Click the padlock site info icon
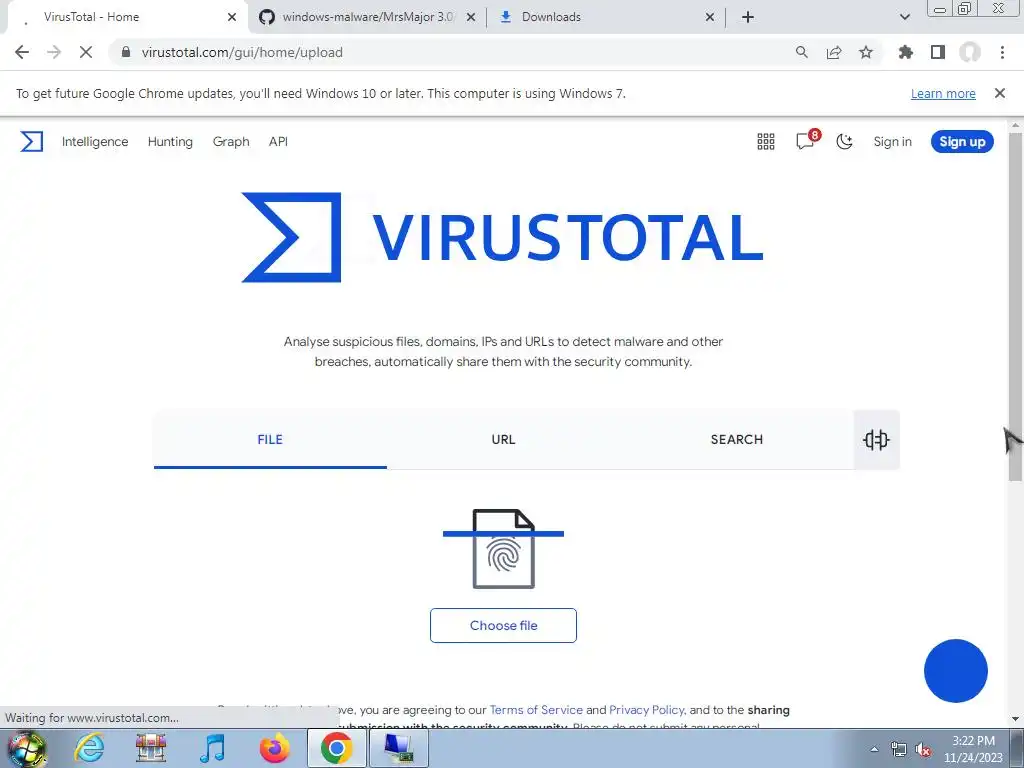Screen dimensions: 1024x768 click(126, 52)
